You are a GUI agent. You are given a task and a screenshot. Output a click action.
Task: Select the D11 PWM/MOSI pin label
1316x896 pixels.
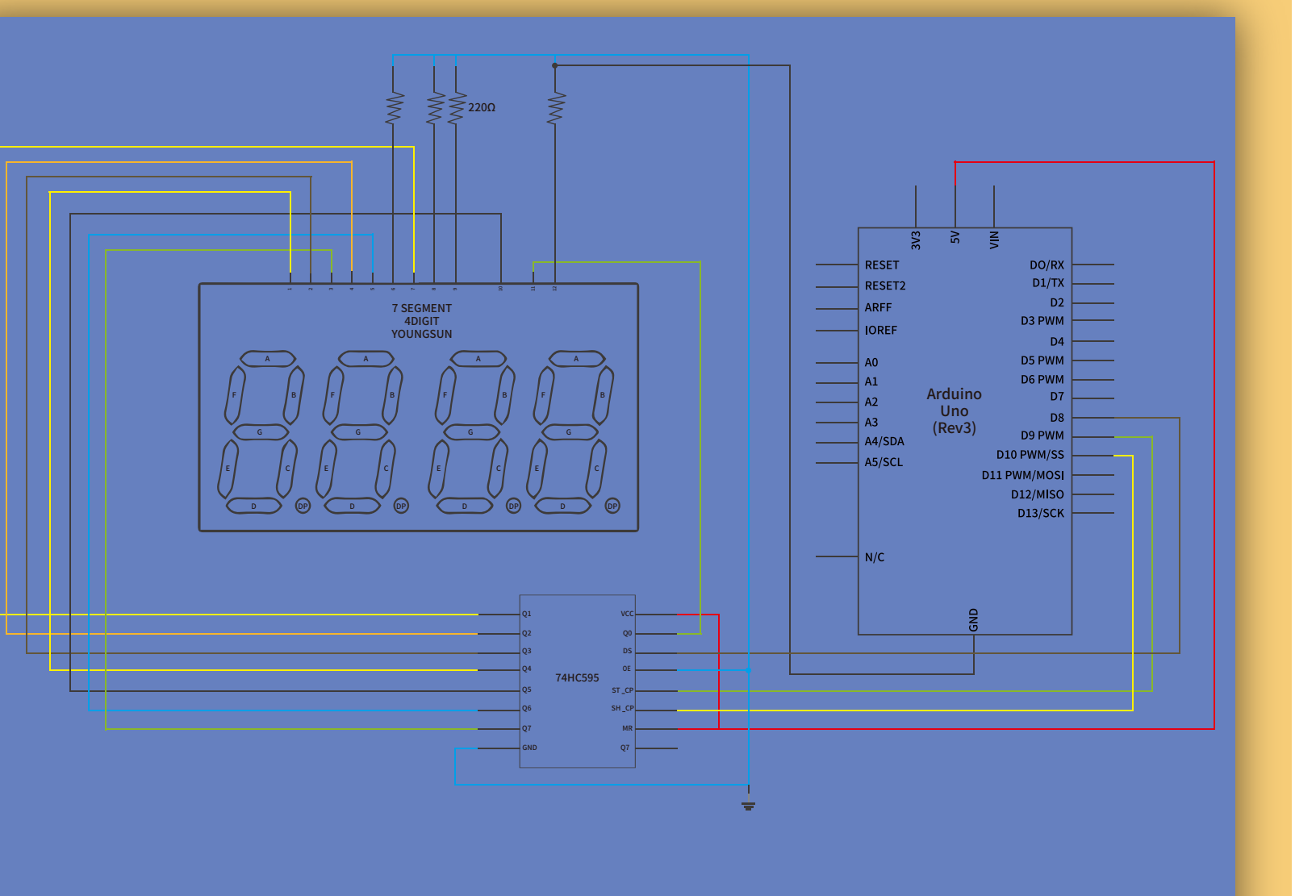[1023, 476]
